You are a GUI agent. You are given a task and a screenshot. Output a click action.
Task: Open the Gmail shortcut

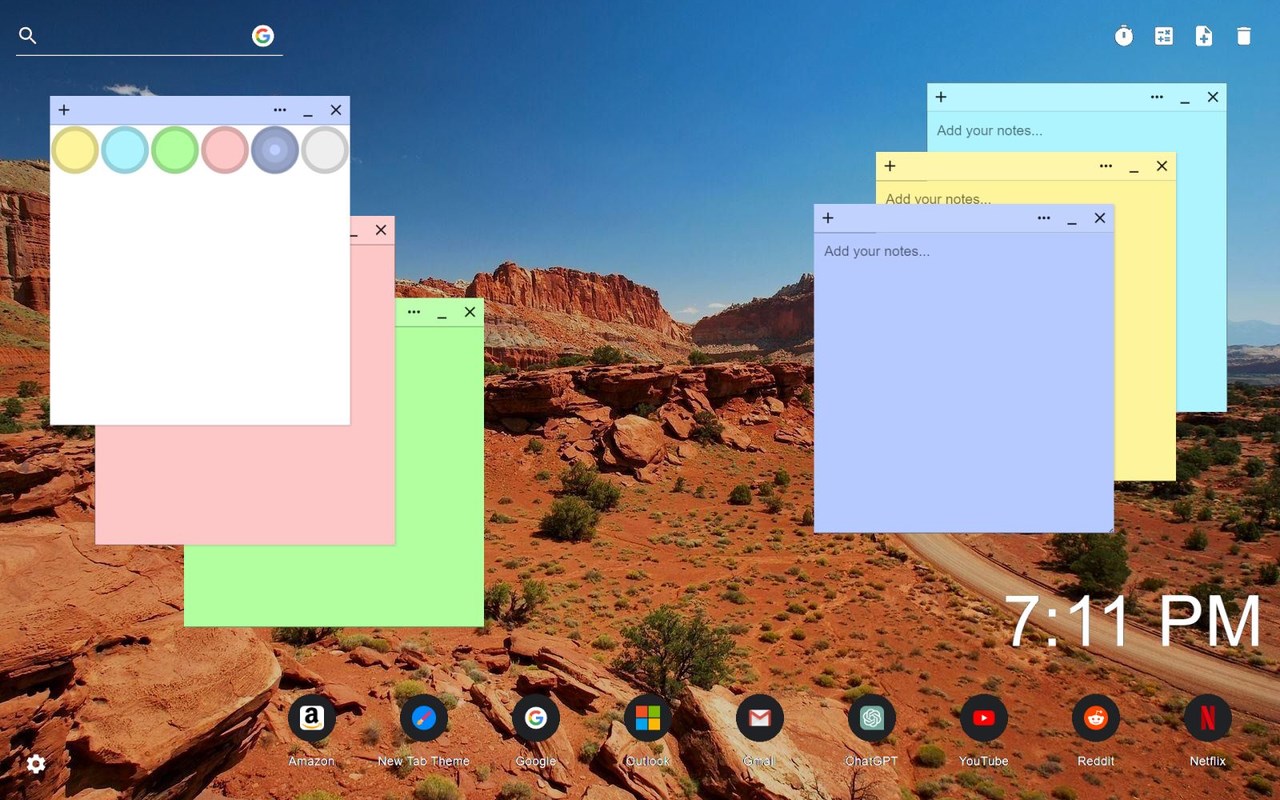pyautogui.click(x=760, y=718)
